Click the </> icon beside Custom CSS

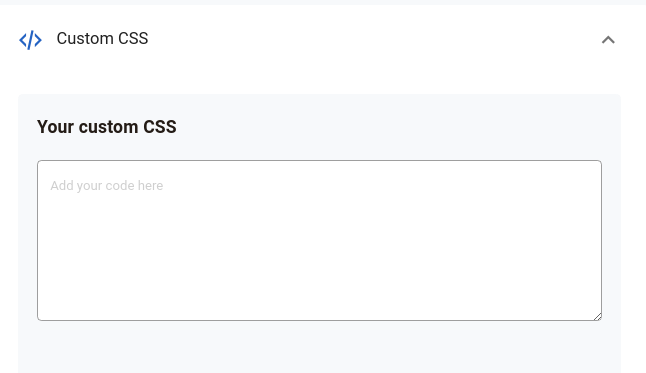[30, 40]
